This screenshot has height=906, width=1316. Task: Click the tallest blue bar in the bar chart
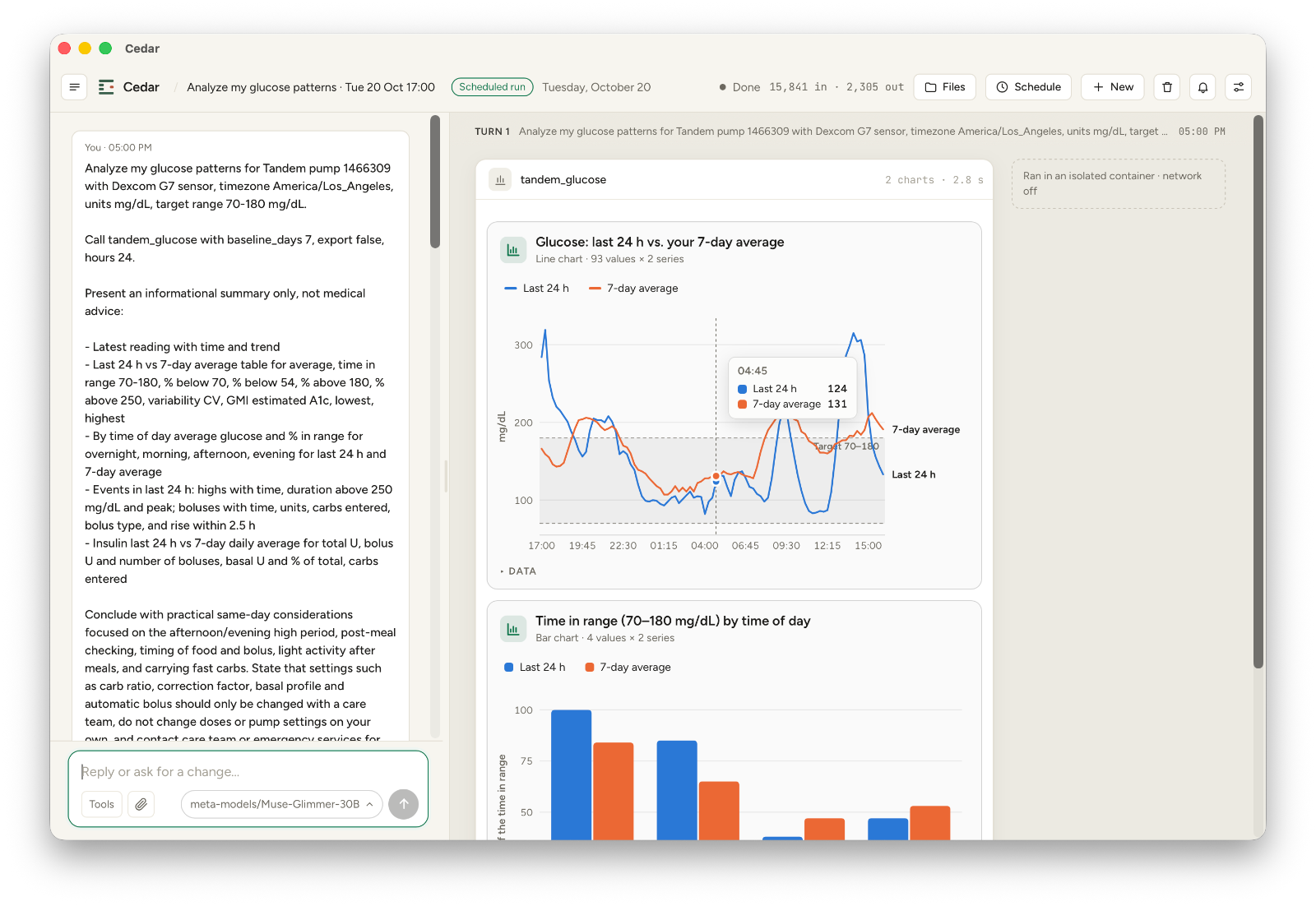pyautogui.click(x=572, y=774)
